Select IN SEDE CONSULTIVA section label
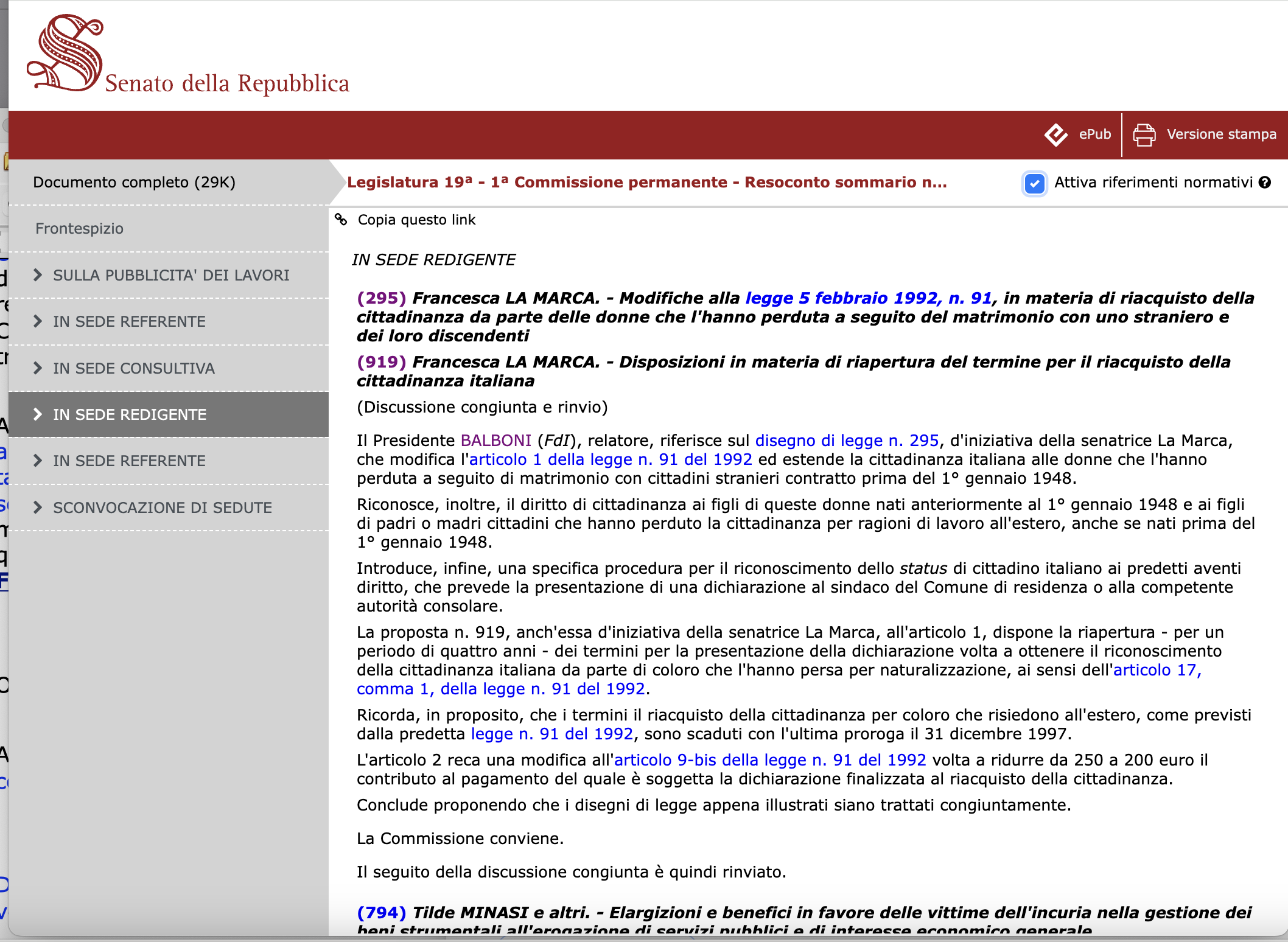Image resolution: width=1288 pixels, height=942 pixels. (x=134, y=368)
